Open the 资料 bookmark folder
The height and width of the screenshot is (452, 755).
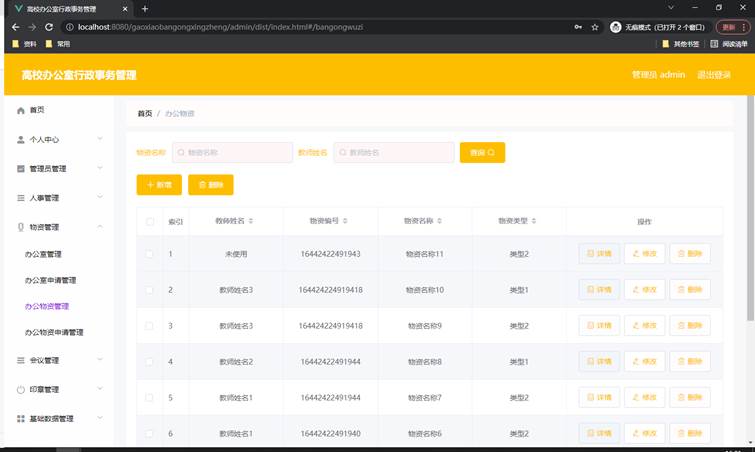[x=24, y=44]
